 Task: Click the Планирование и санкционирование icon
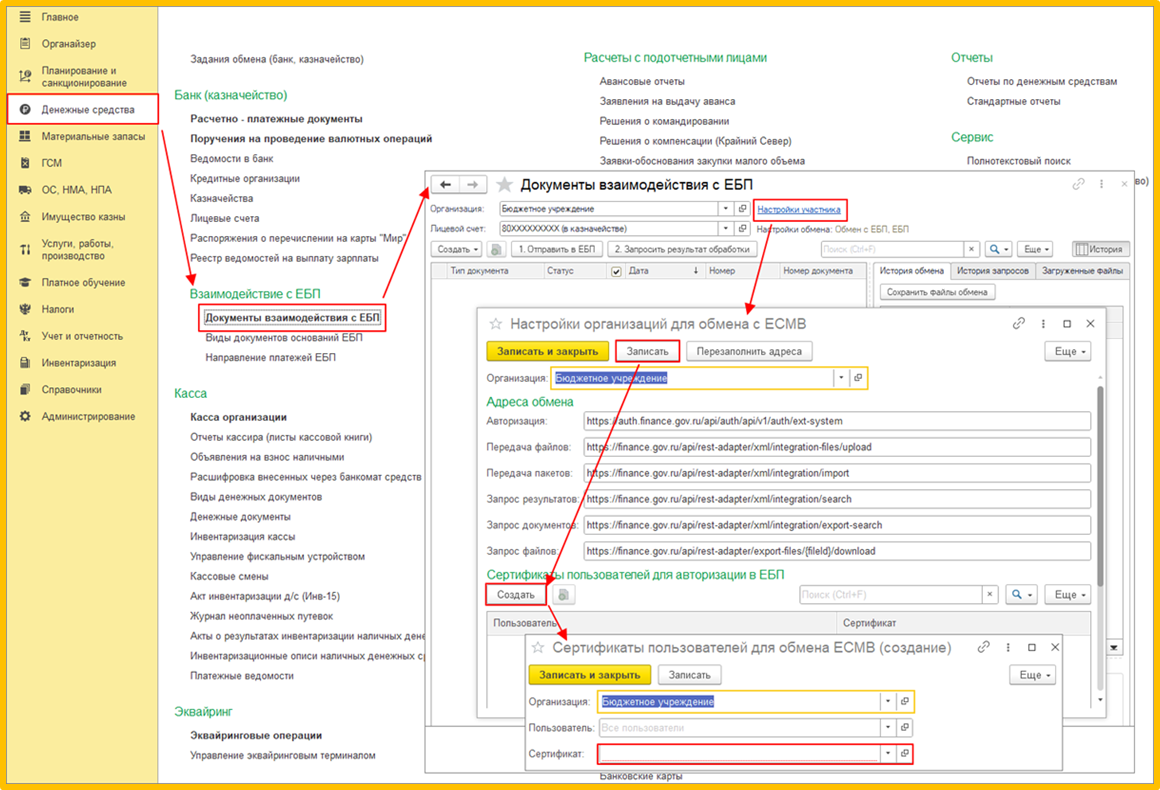coord(25,76)
